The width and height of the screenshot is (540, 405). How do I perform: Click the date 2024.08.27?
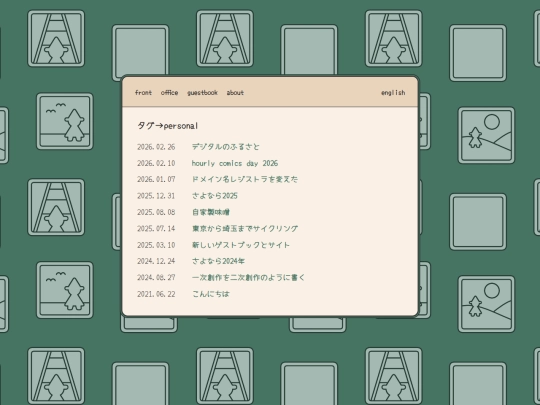coord(156,278)
